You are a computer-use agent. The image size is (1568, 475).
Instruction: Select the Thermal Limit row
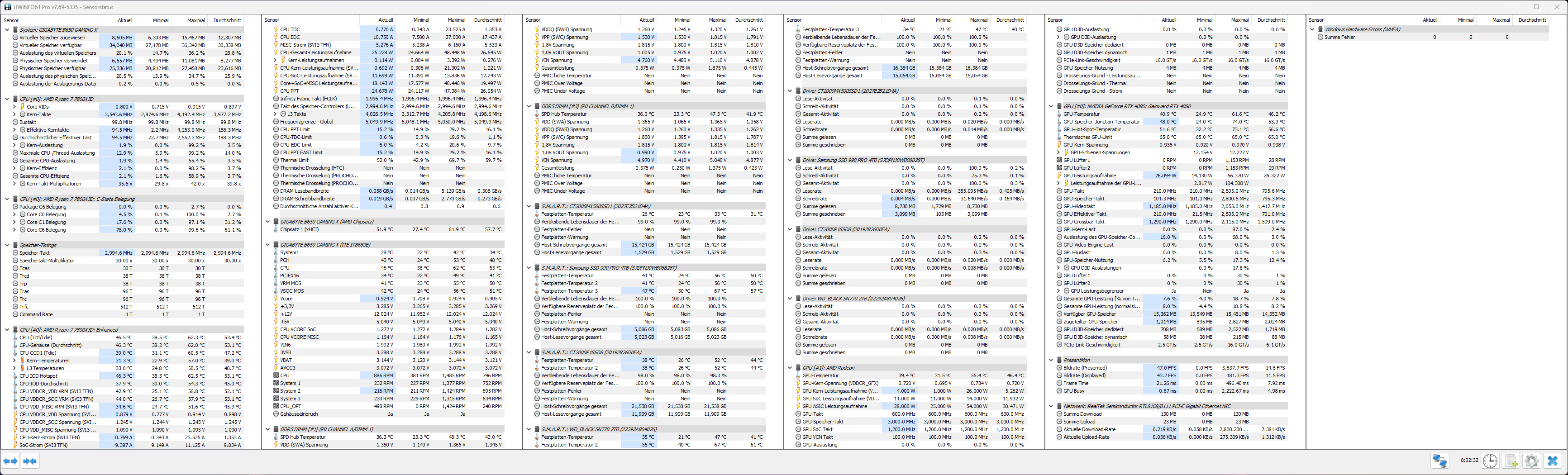coord(388,161)
